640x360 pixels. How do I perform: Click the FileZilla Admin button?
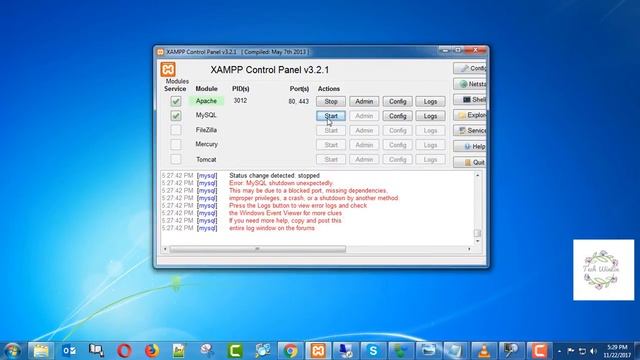click(x=364, y=131)
